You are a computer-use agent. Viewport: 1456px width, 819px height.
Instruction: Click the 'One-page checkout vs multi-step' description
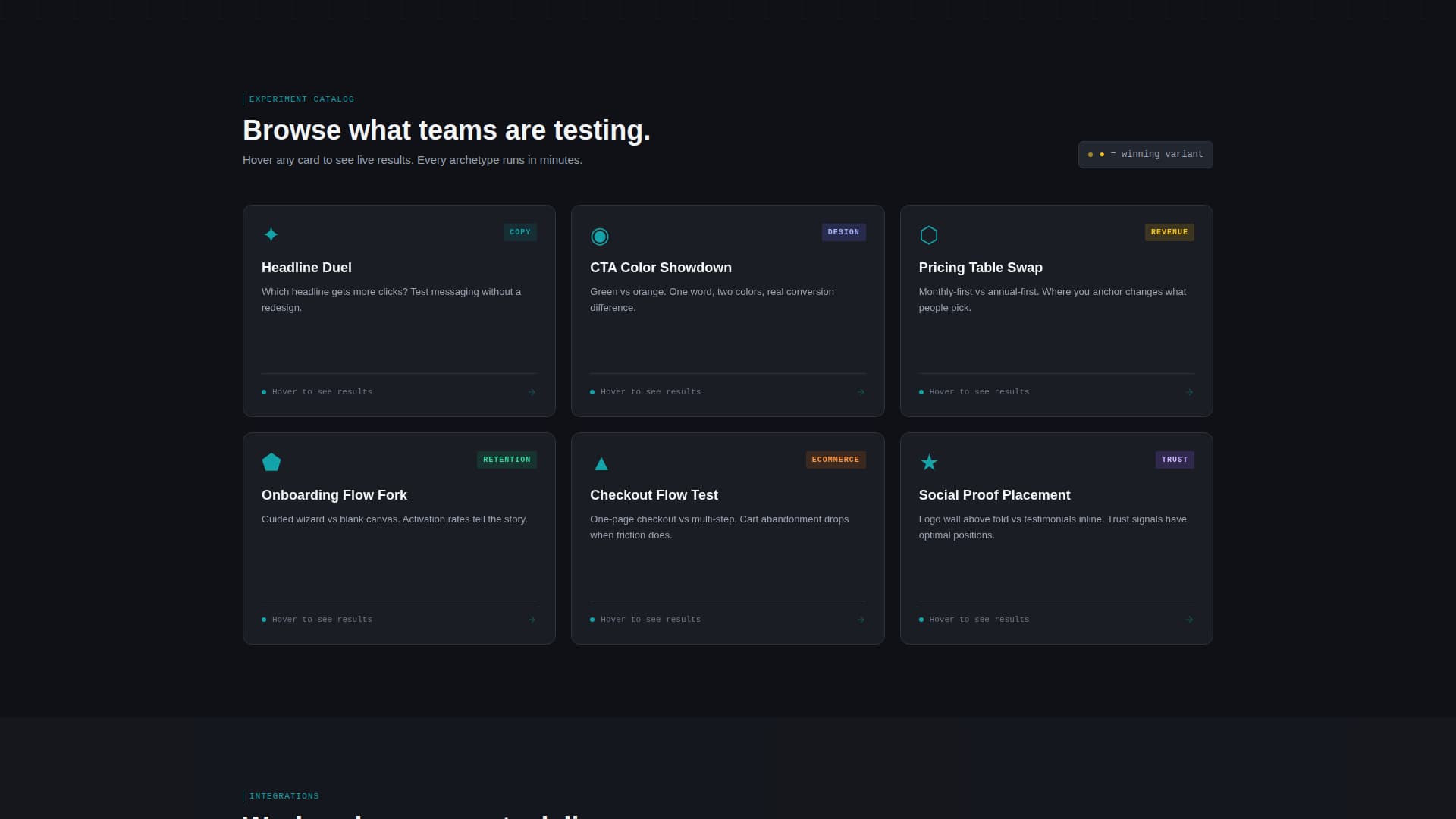(720, 527)
